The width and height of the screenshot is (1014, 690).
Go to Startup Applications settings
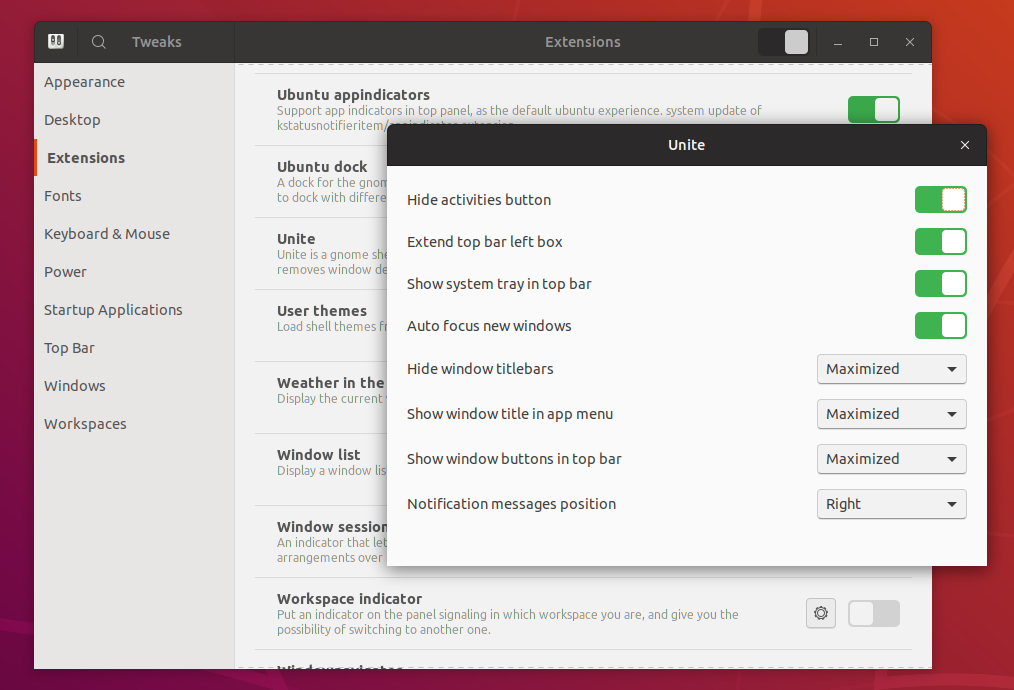point(113,309)
